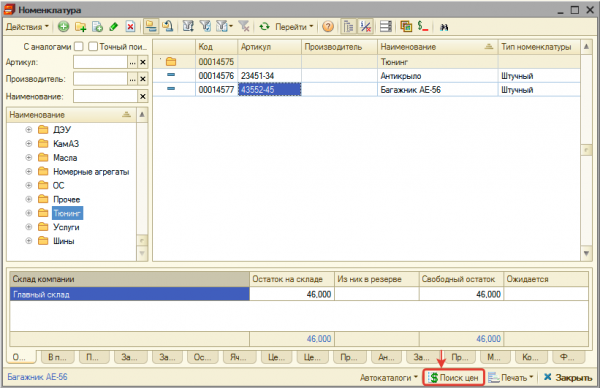The image size is (600, 388).
Task: Click the add new folder icon
Action: [x=80, y=27]
